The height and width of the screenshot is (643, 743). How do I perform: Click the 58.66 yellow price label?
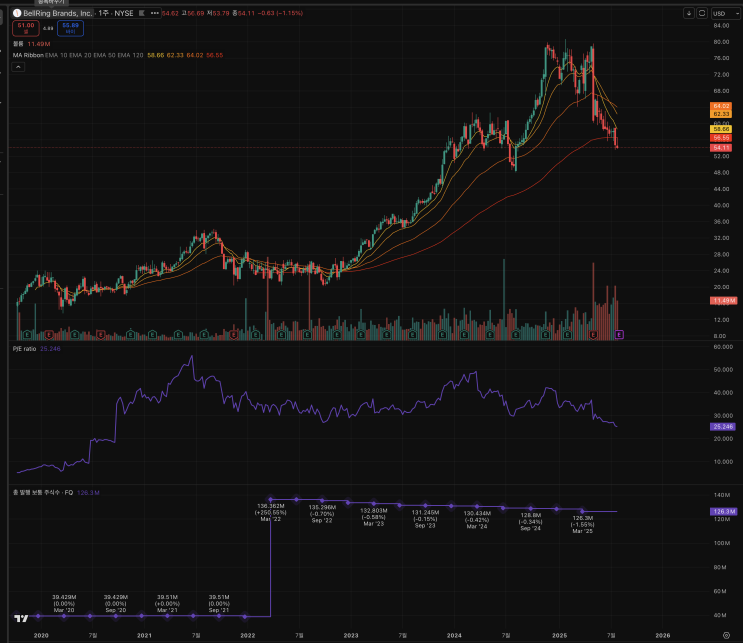pos(721,129)
